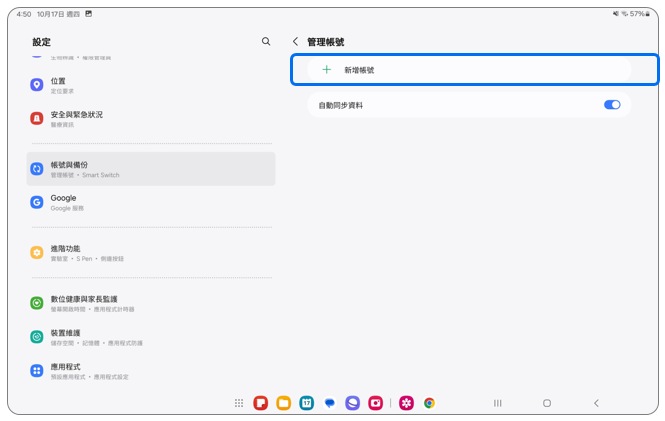The height and width of the screenshot is (421, 665).
Task: Toggle the 自動同步資料 switch off
Action: click(x=612, y=105)
